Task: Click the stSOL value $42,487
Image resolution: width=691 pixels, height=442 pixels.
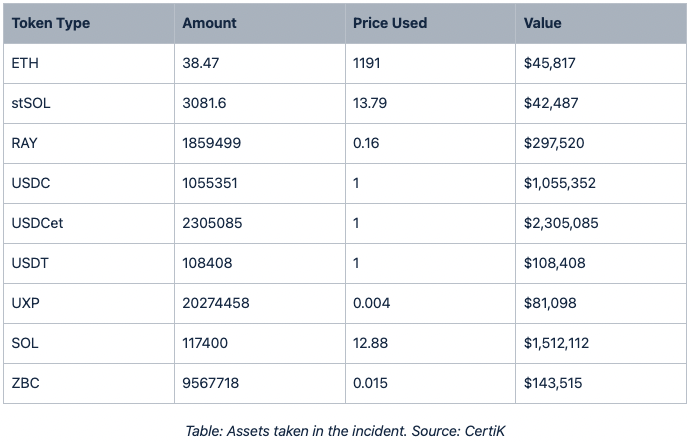Action: 551,103
